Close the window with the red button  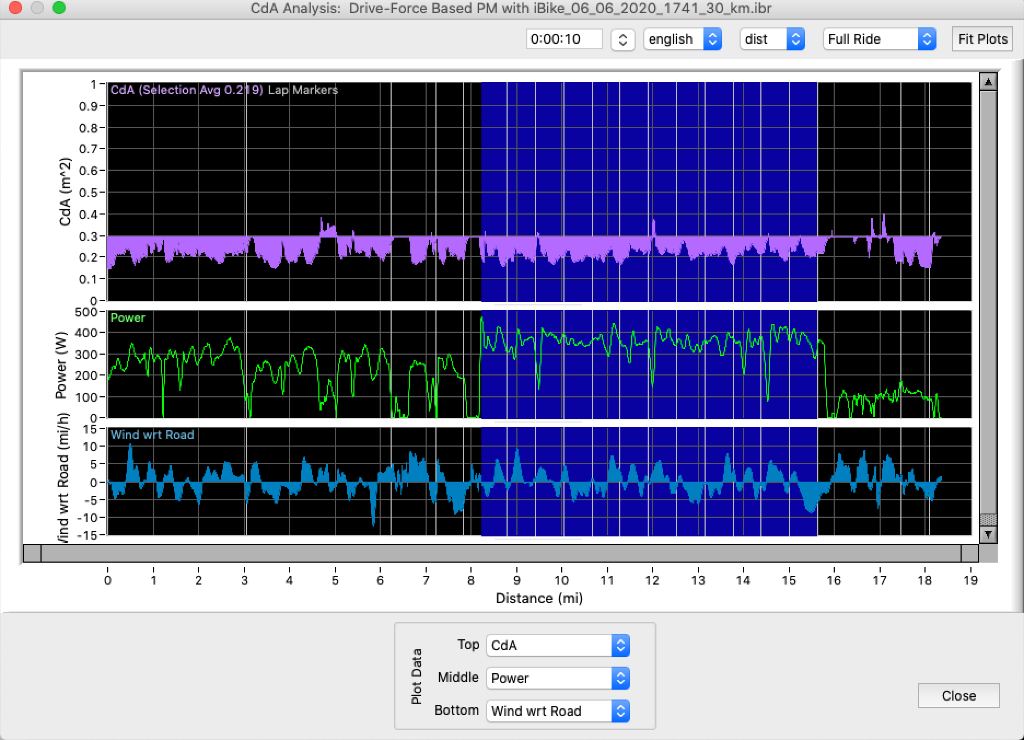tap(16, 8)
